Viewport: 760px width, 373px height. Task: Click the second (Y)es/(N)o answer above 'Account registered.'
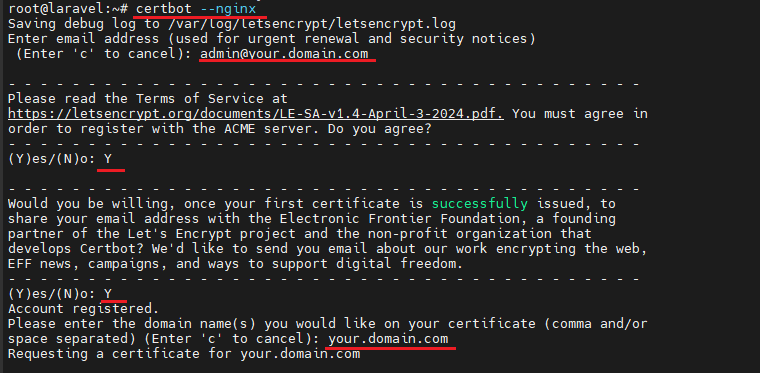(x=108, y=294)
